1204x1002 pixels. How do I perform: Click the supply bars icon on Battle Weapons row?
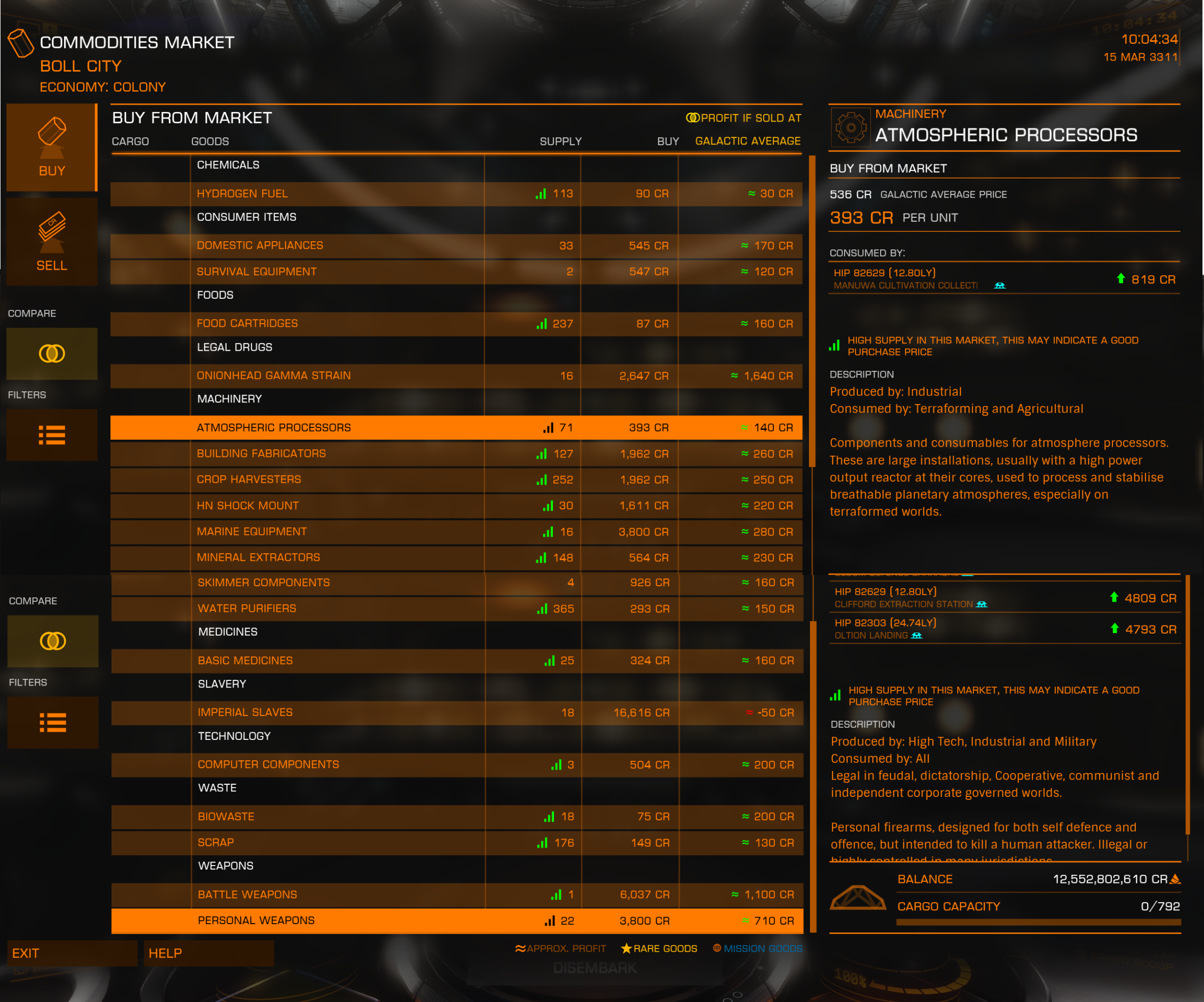(556, 895)
